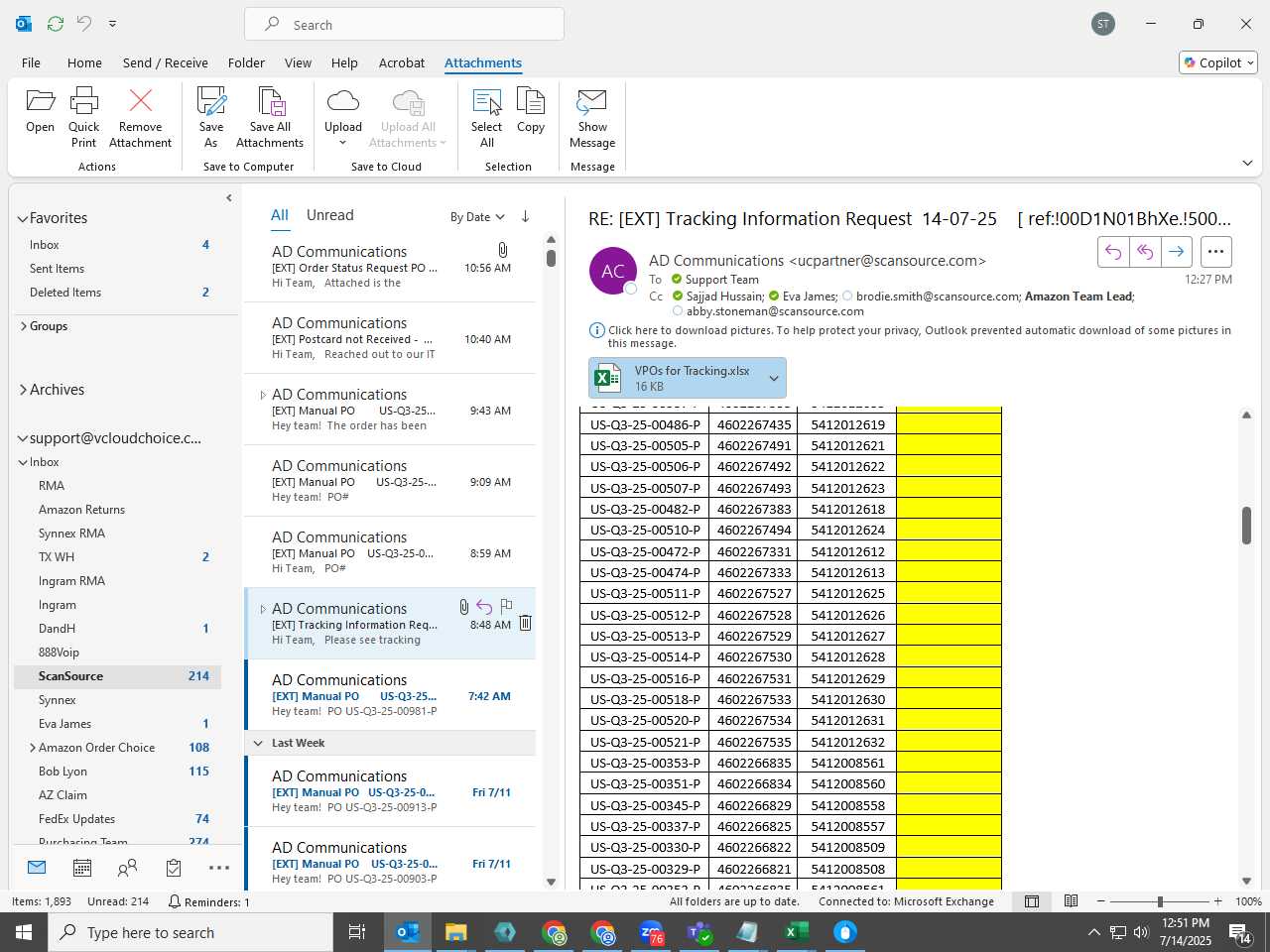Collapse the Favorites folder group
The image size is (1270, 952).
tap(22, 218)
